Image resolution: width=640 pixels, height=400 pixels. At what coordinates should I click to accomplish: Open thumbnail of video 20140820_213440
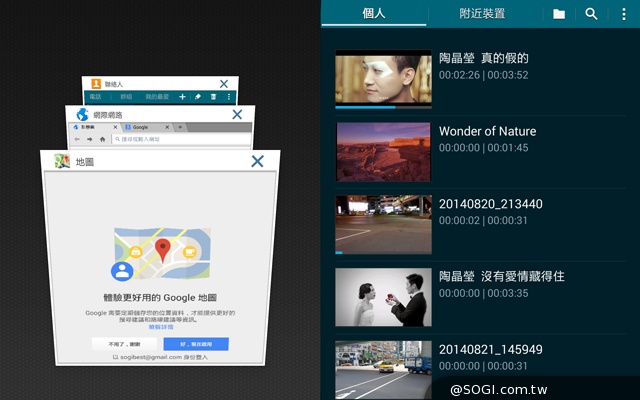tap(383, 224)
